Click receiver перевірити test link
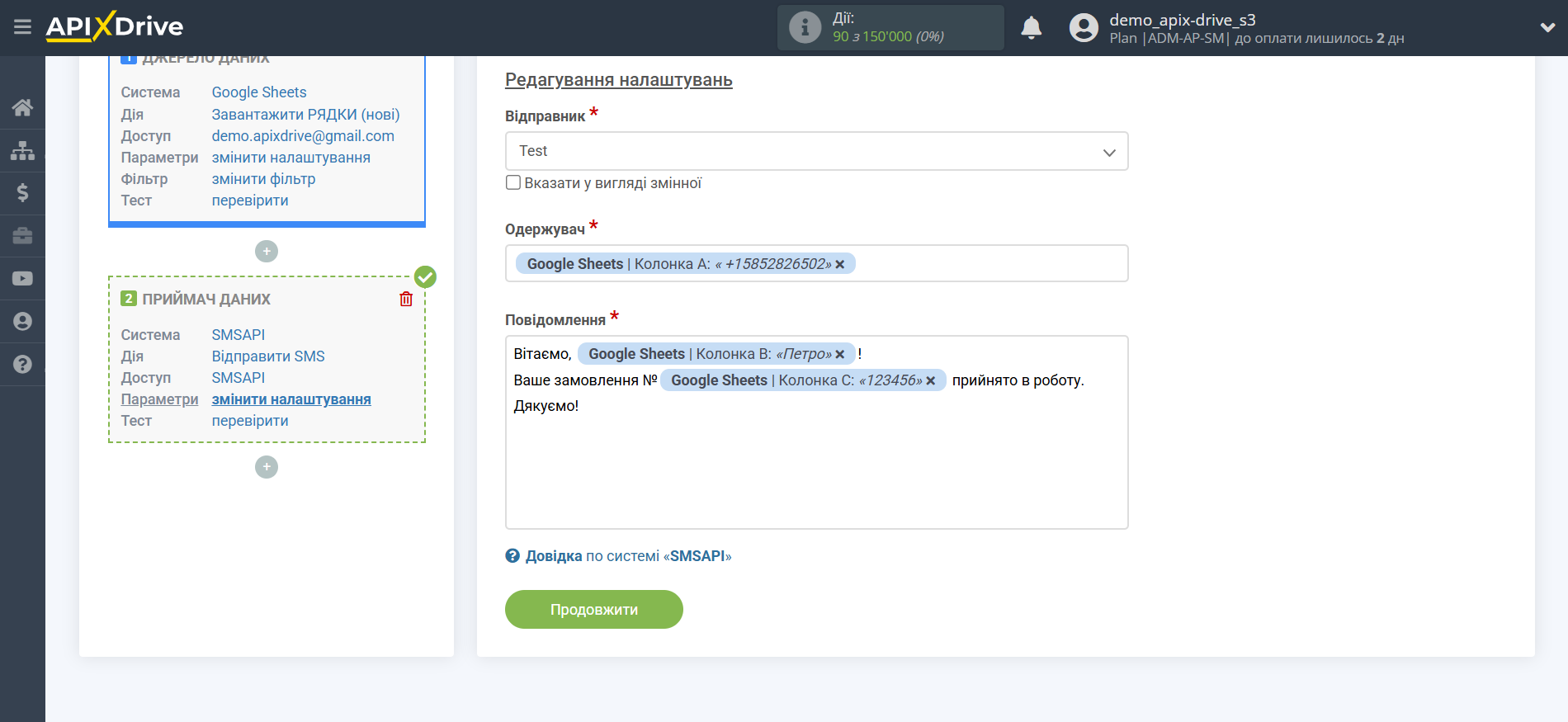The width and height of the screenshot is (1568, 722). [x=250, y=421]
